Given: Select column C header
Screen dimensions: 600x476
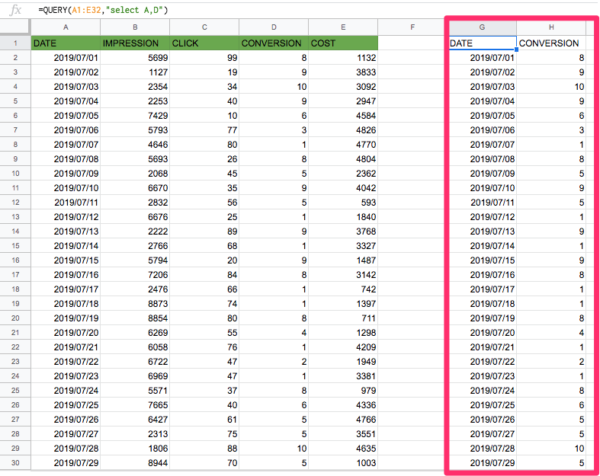Looking at the screenshot, I should click(204, 27).
